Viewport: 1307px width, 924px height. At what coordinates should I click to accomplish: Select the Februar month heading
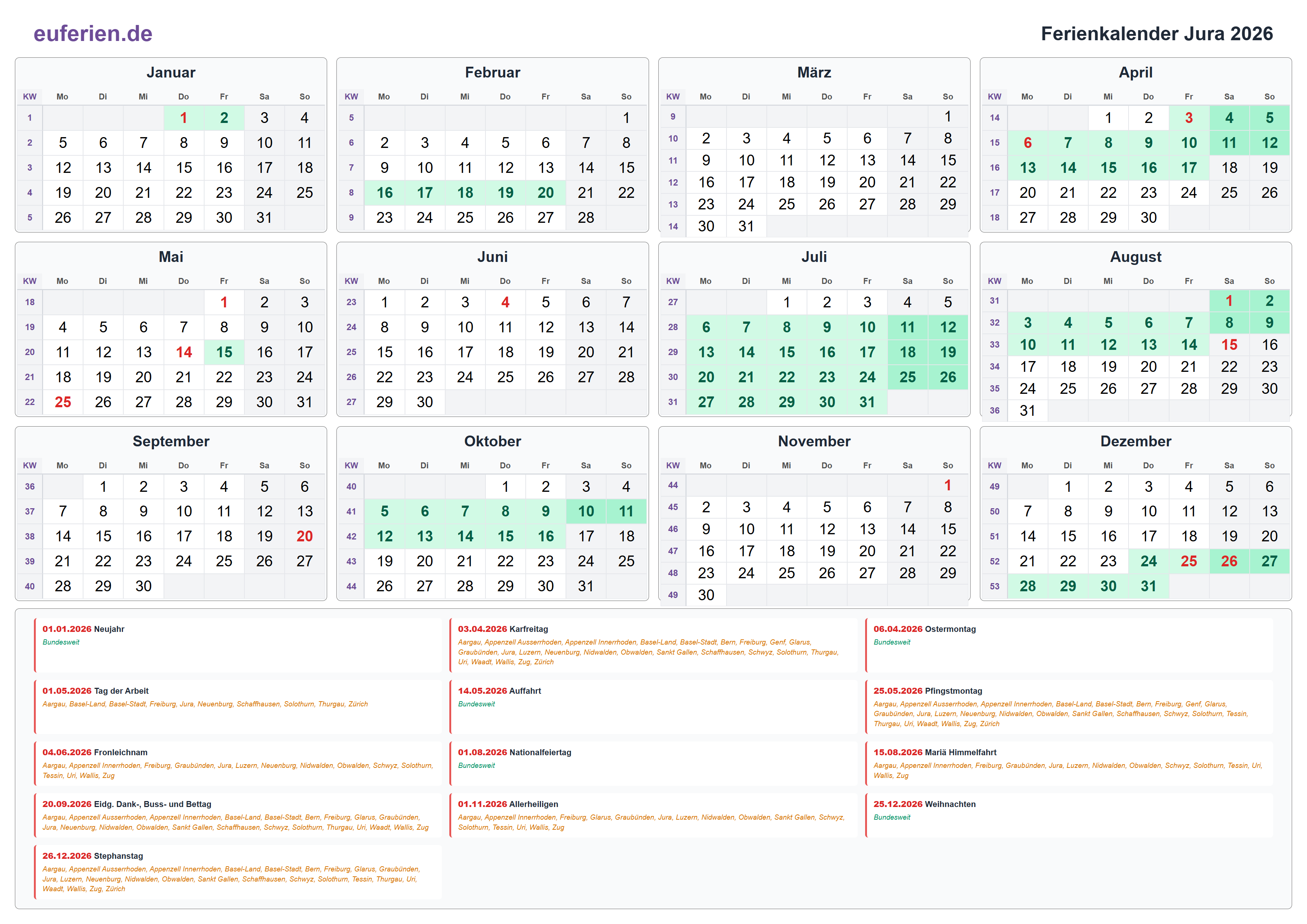point(493,72)
